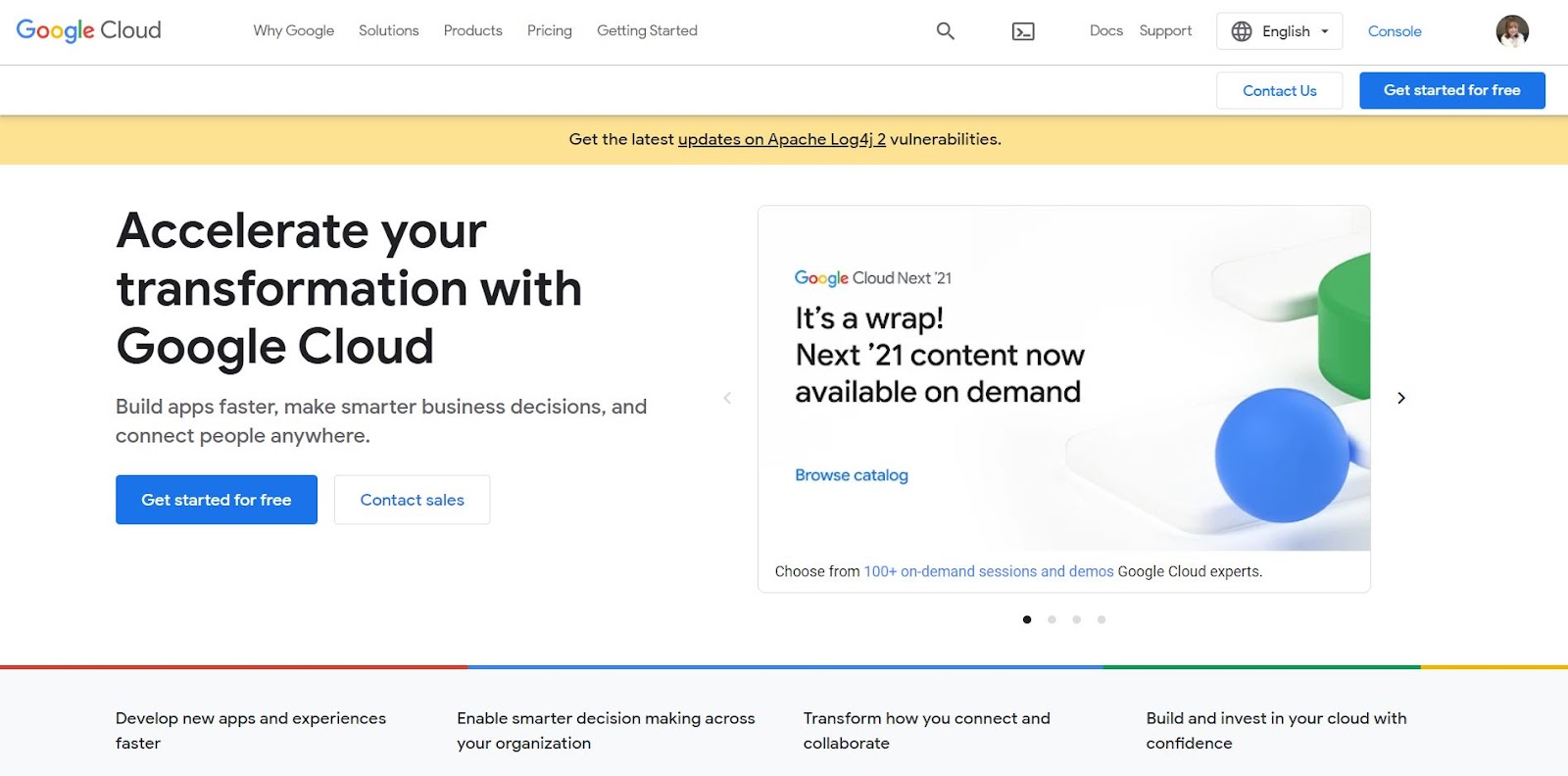Open updates on Apache Log4j 2 link
This screenshot has width=1568, height=776.
(x=782, y=139)
